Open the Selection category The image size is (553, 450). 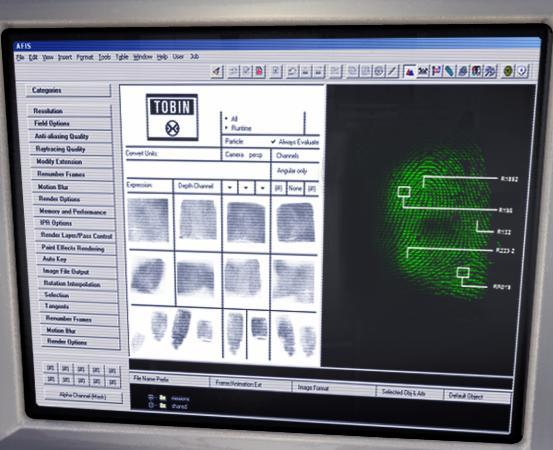click(79, 295)
